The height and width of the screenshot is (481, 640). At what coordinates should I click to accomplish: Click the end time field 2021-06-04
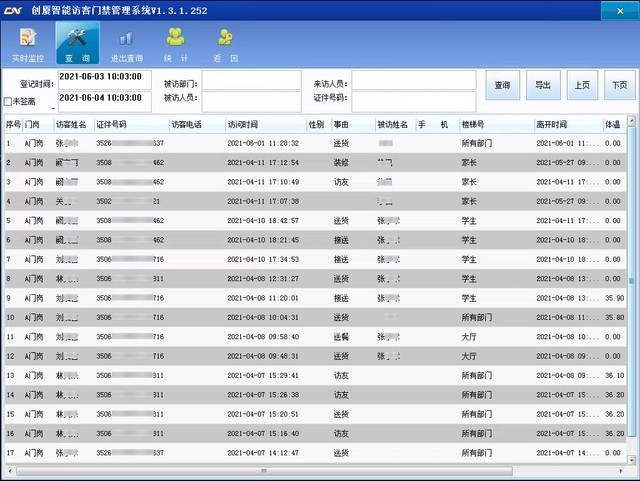104,98
